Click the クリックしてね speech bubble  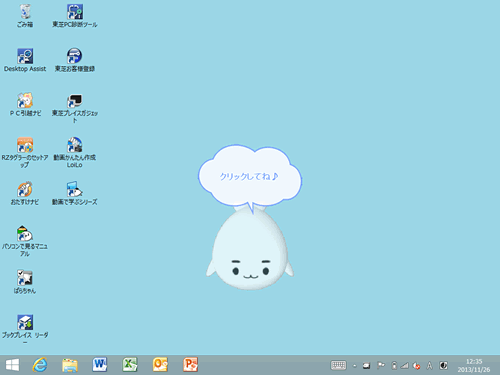click(x=250, y=177)
